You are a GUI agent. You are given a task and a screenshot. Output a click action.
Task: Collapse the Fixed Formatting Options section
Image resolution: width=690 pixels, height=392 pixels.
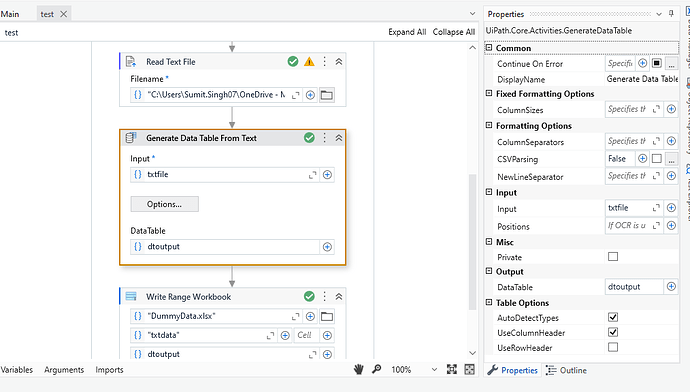coord(489,93)
